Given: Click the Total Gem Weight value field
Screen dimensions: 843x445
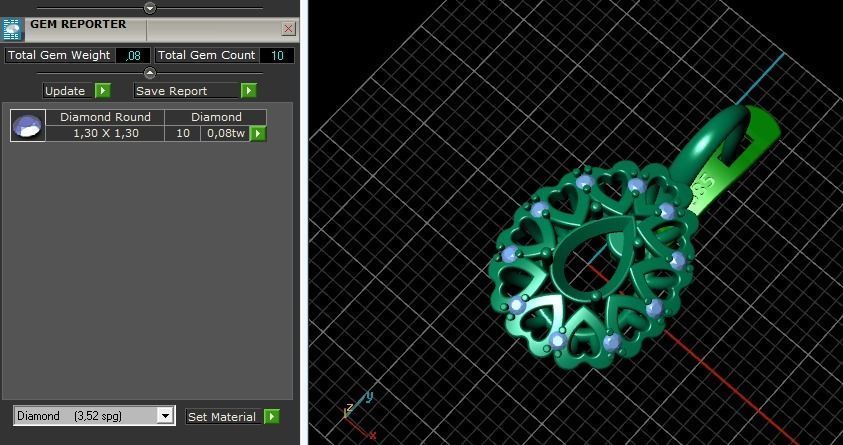Looking at the screenshot, I should 133,55.
